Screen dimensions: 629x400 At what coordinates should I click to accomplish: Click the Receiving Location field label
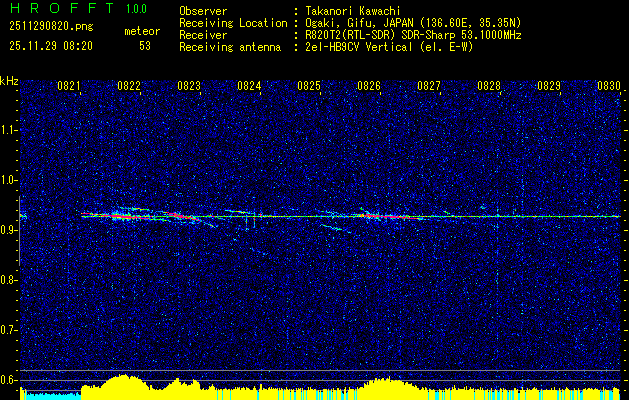[233, 23]
